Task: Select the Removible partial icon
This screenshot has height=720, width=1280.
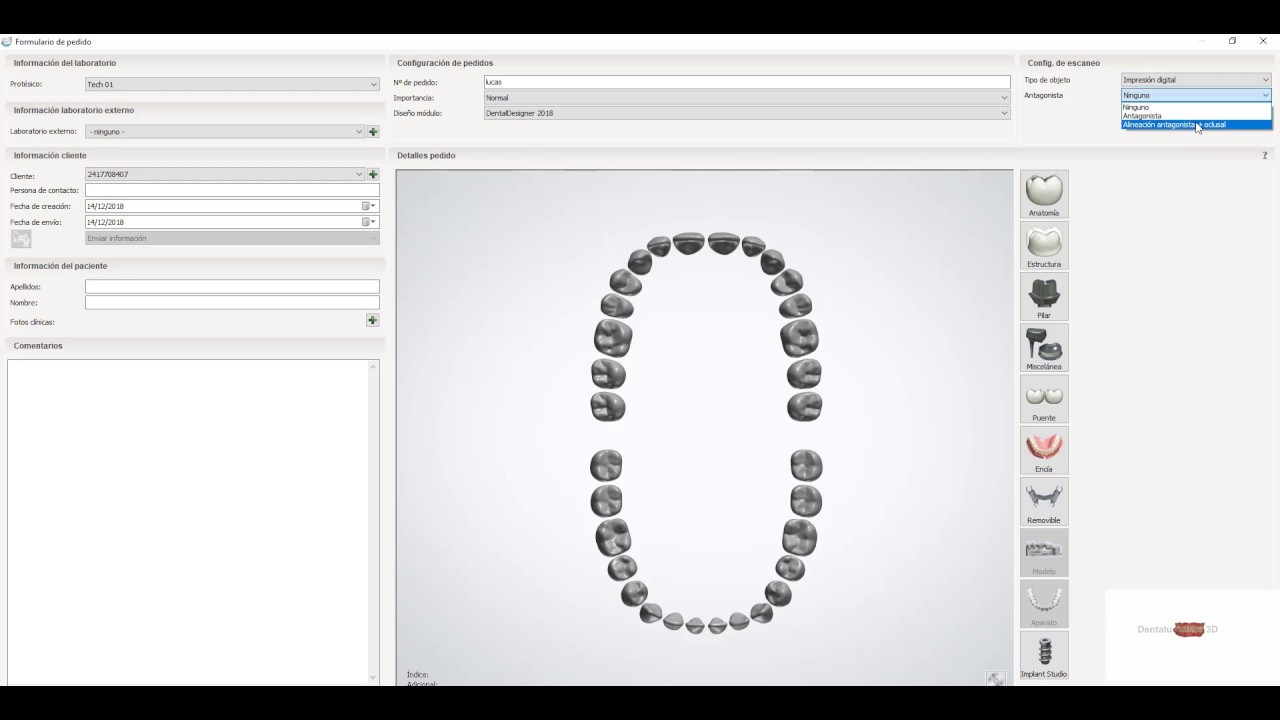Action: [x=1044, y=501]
